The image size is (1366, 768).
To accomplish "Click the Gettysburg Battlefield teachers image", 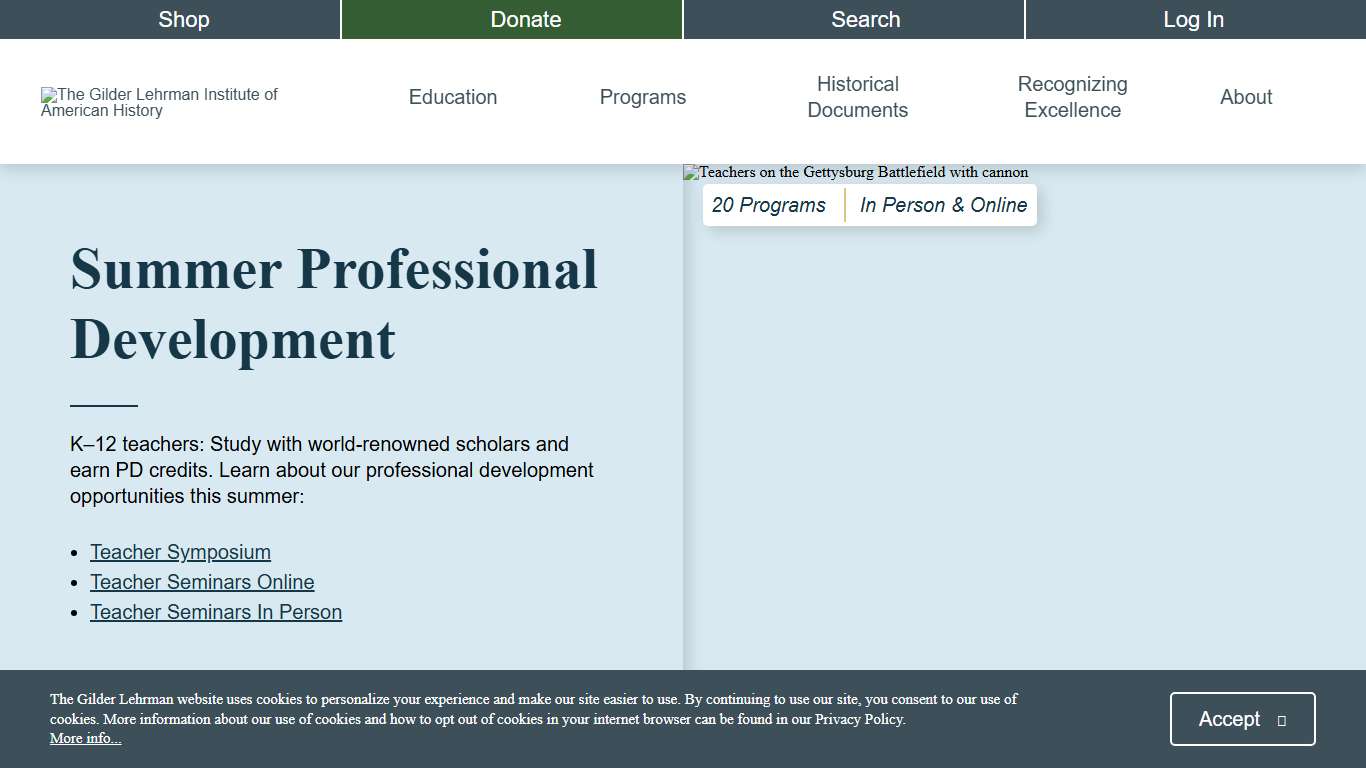I will (x=856, y=172).
